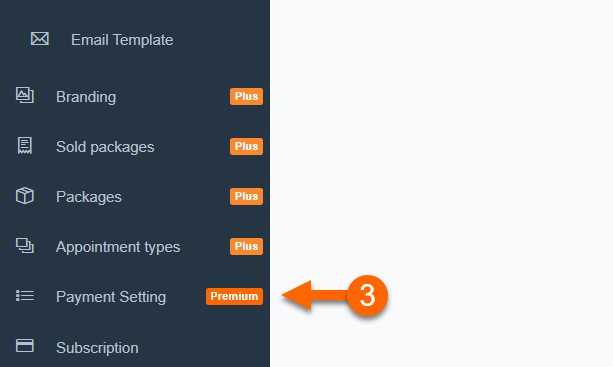Click the list icon beside Payment Setting
613x367 pixels.
[25, 295]
